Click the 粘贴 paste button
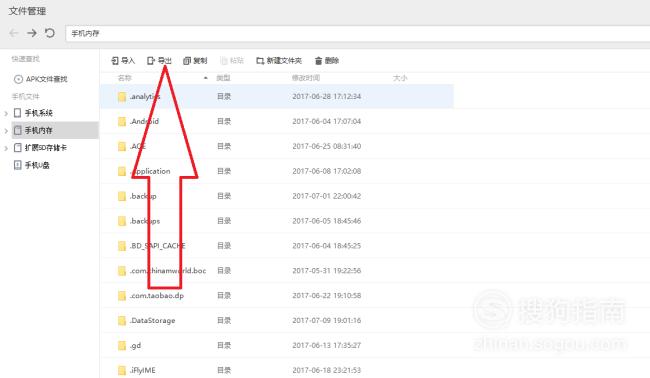This screenshot has height=378, width=650. pos(232,61)
